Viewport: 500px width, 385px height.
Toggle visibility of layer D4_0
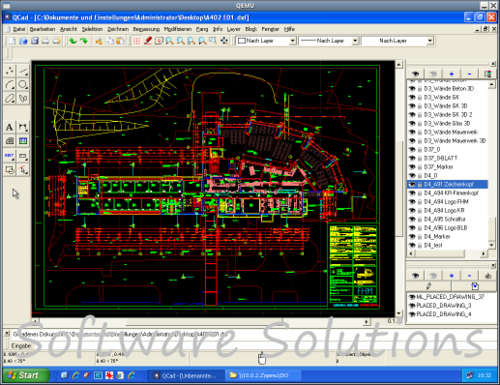point(412,176)
